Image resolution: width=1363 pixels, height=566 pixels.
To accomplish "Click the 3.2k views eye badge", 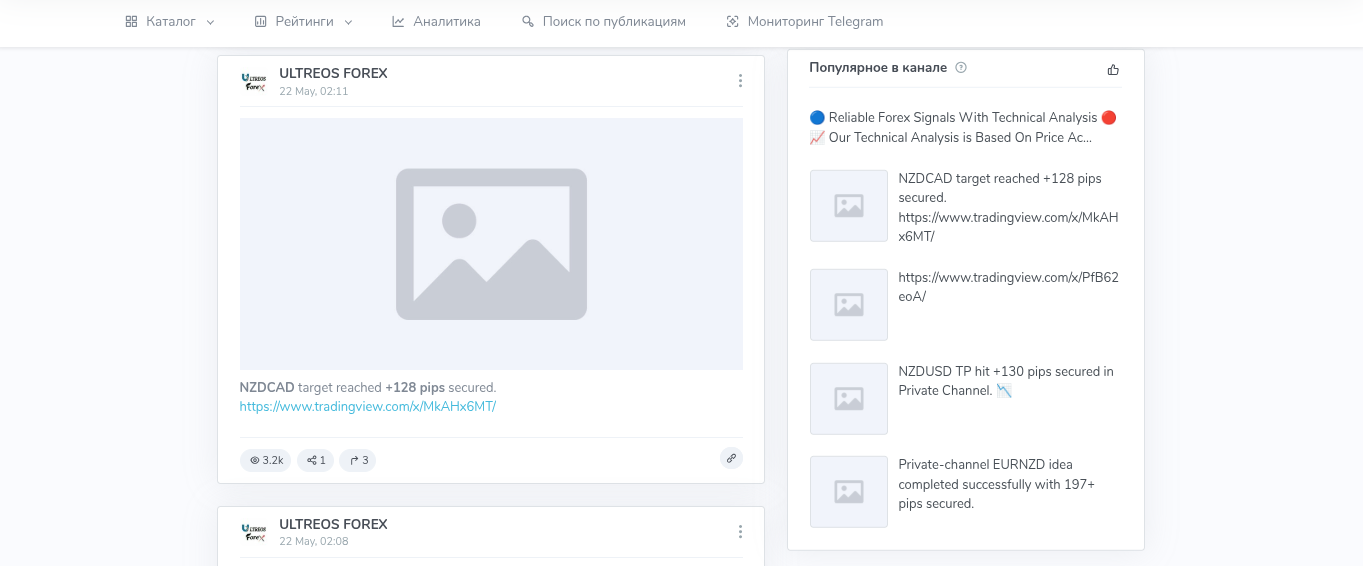I will [265, 460].
